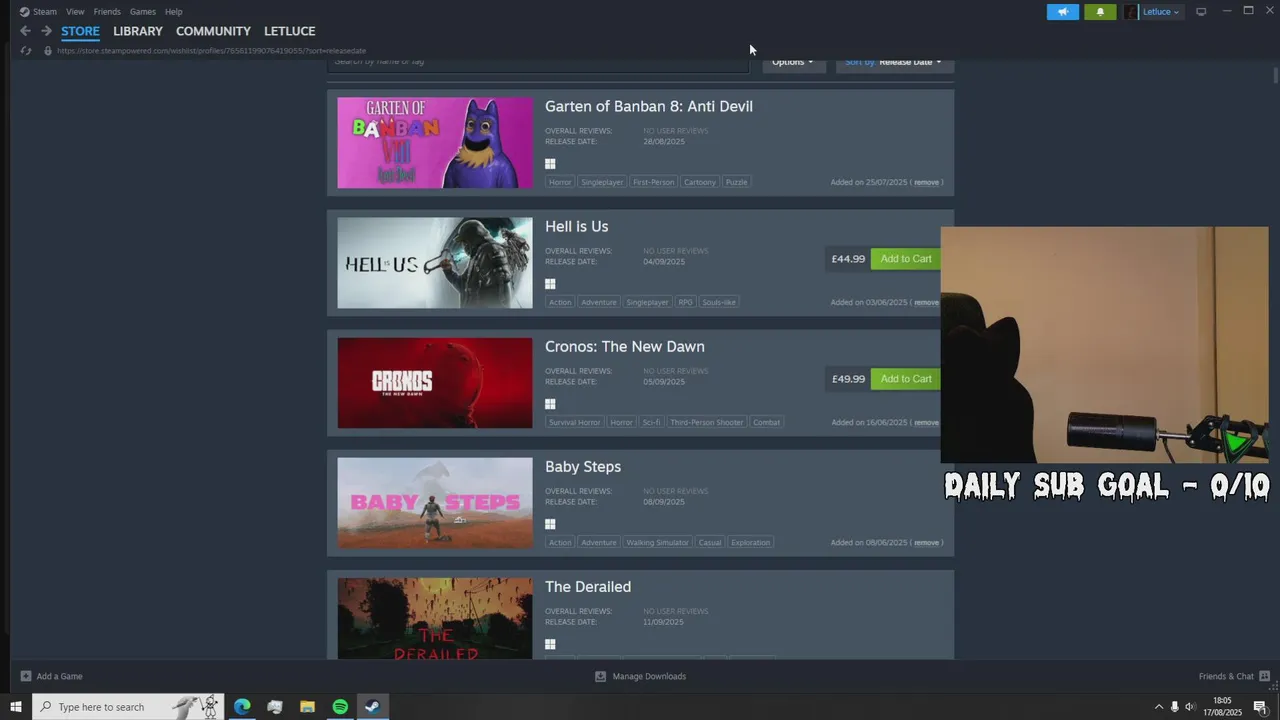Image resolution: width=1280 pixels, height=720 pixels.
Task: Add Hell Is Us to cart
Action: click(x=905, y=259)
